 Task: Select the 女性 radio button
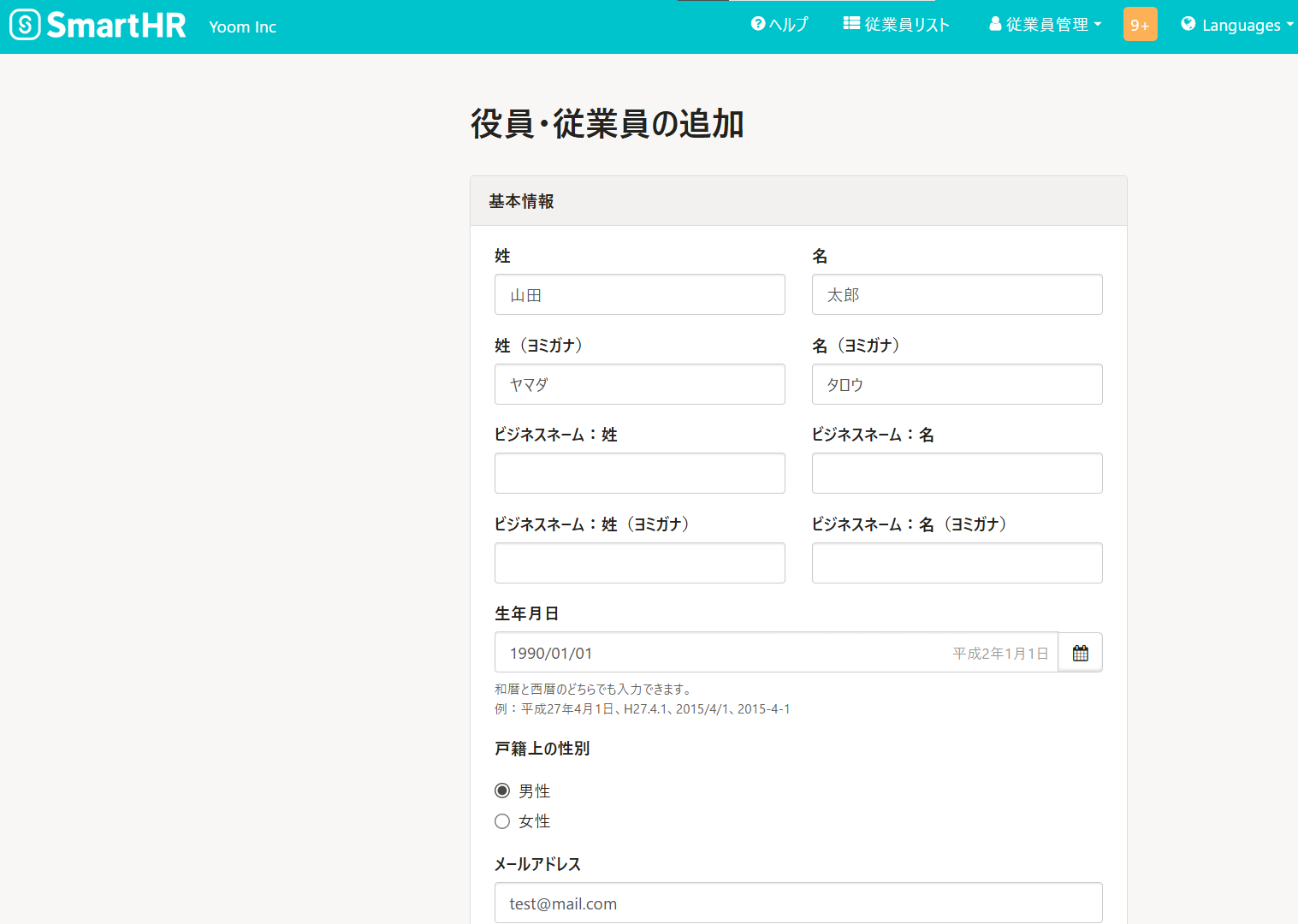[502, 821]
